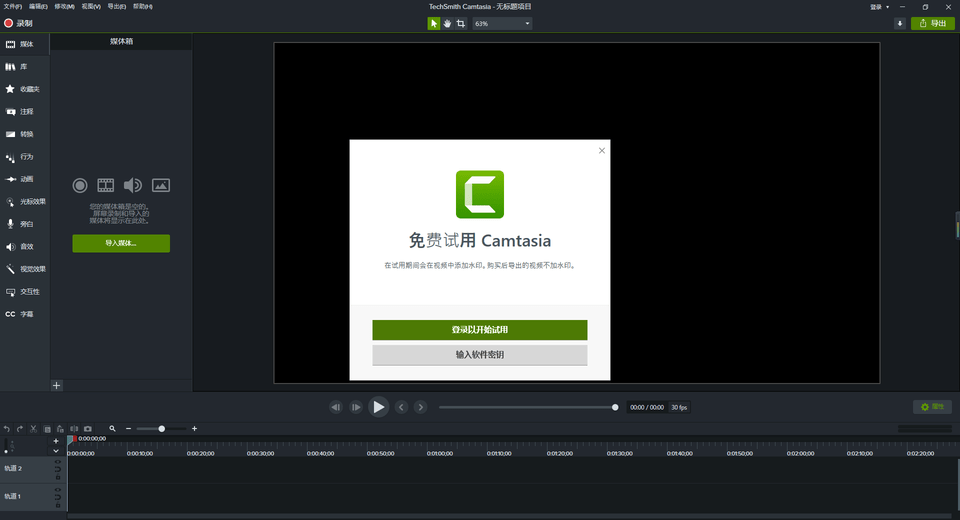
Task: Toggle visibility eye of 轨道 2
Action: click(x=58, y=463)
